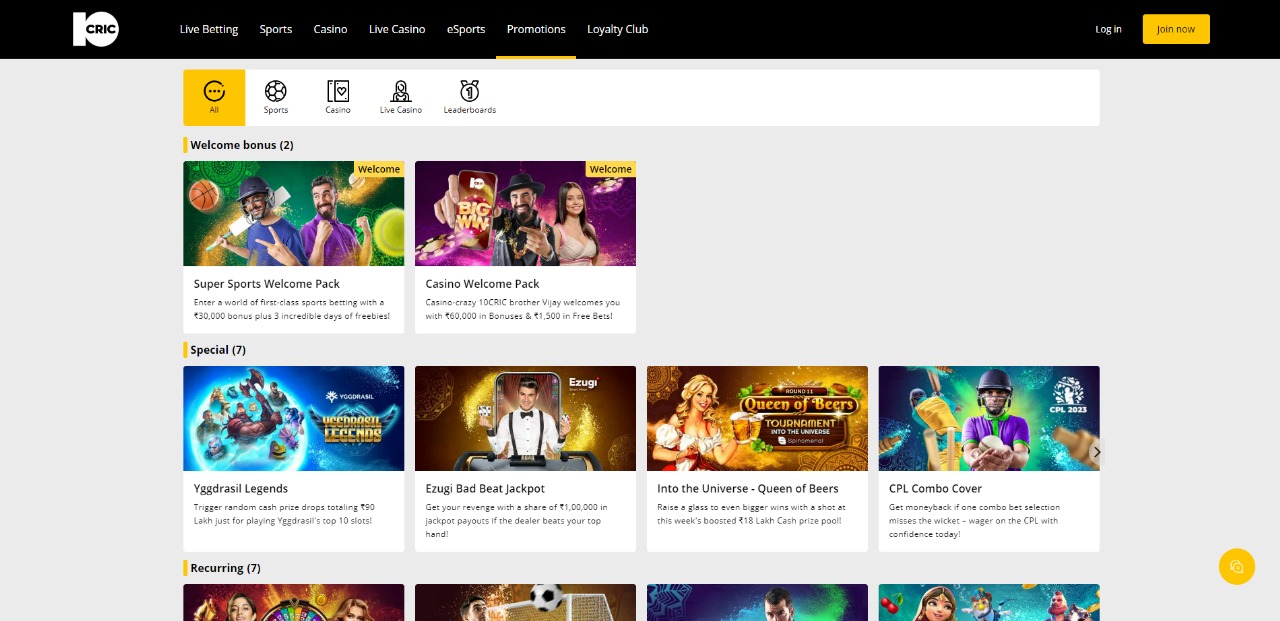This screenshot has height=621, width=1280.
Task: Open Casino in top navigation
Action: 330,29
